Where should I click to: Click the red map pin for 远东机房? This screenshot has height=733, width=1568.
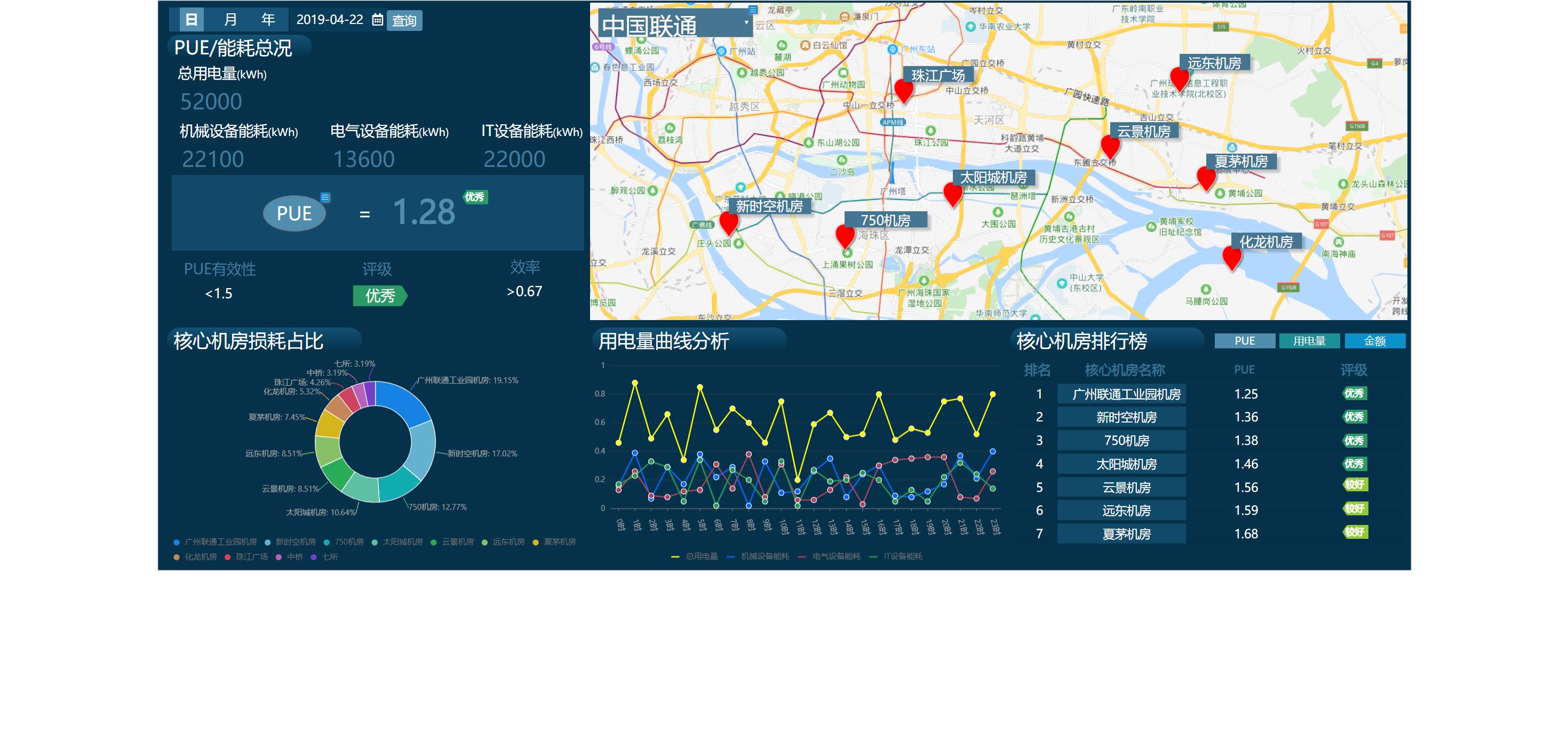point(1180,77)
